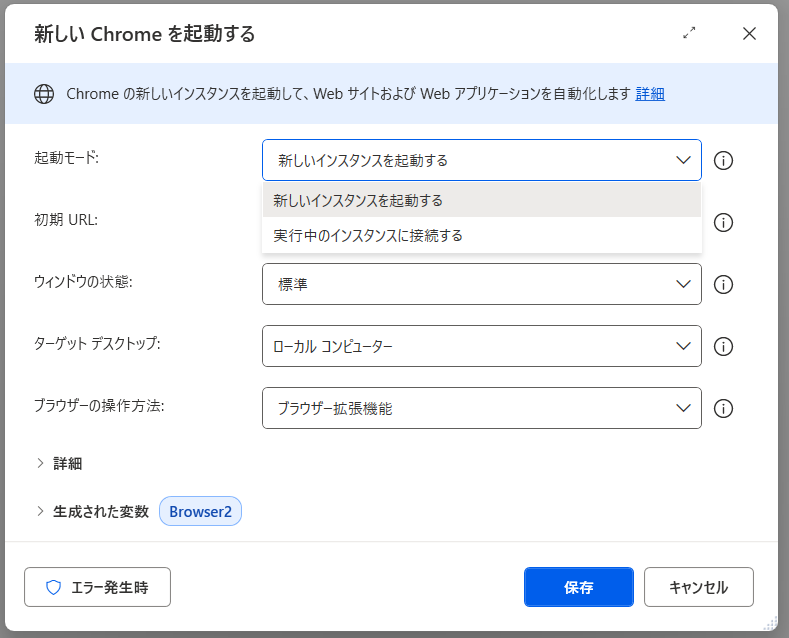Open the ブラウザーの操作方法 dropdown
Screen dimensions: 789x638
click(482, 408)
